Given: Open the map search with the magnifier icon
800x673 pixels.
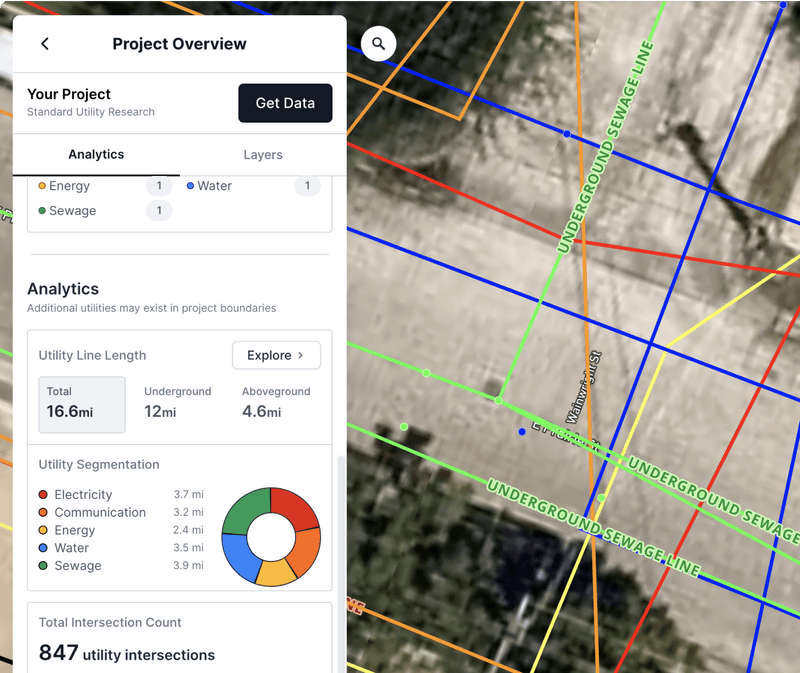Looking at the screenshot, I should tap(378, 43).
